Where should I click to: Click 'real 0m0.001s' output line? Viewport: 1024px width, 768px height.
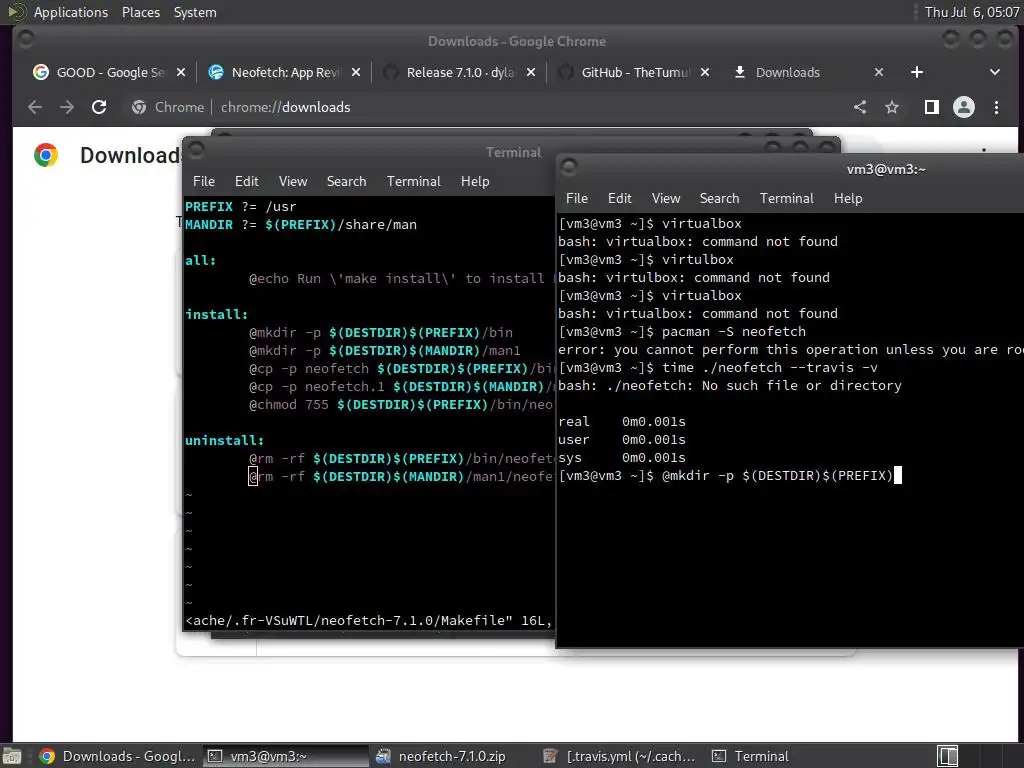pos(622,421)
